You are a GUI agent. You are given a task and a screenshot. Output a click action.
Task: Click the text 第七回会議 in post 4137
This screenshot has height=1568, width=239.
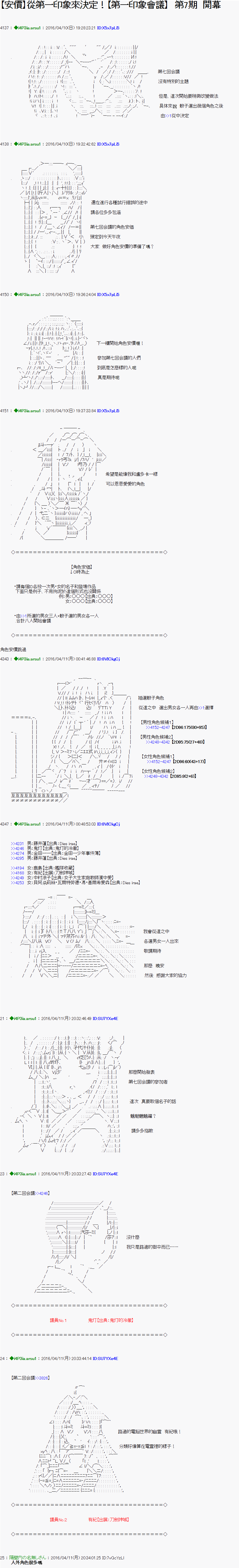168,71
